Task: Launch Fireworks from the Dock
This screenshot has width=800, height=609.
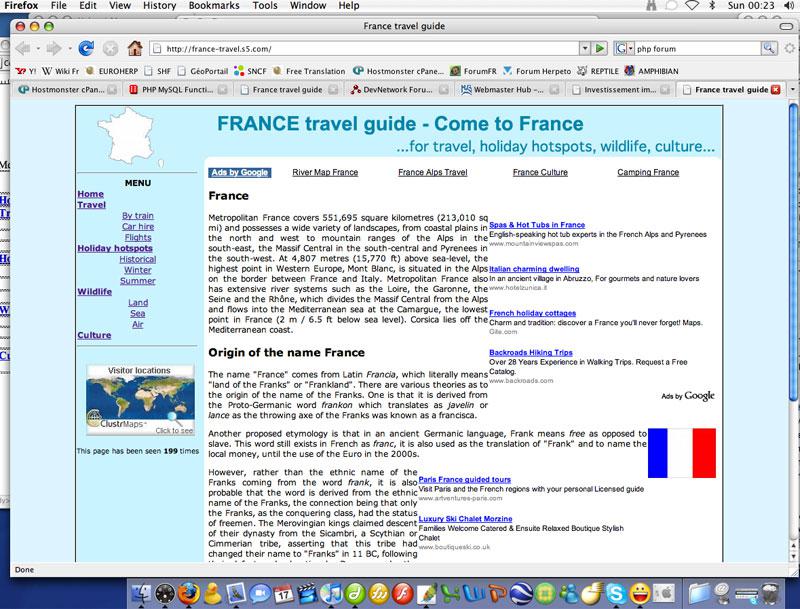Action: tap(379, 594)
